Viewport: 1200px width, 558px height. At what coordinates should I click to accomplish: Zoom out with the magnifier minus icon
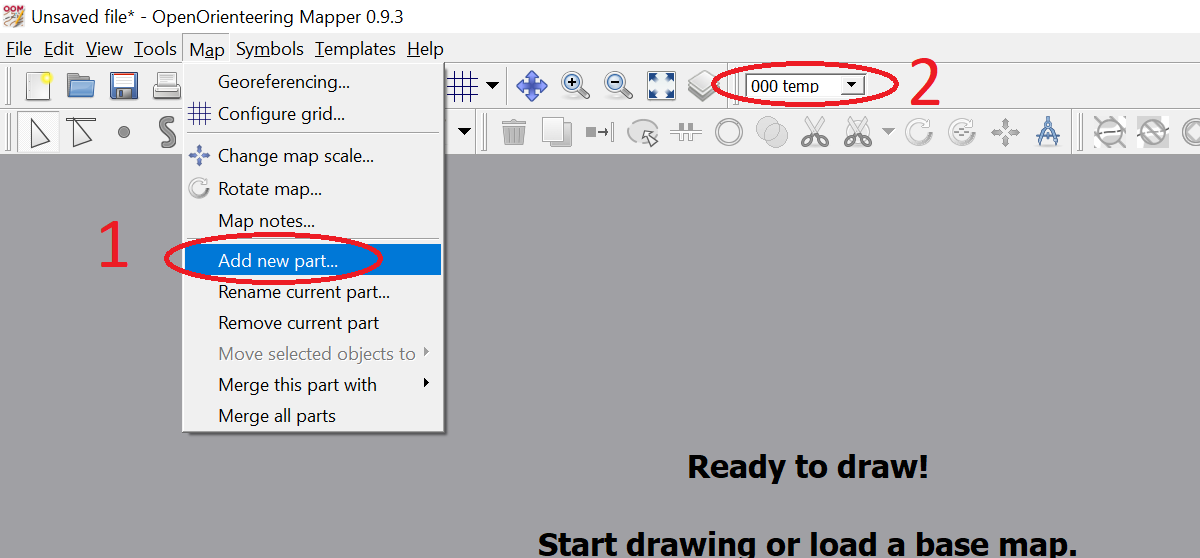(618, 86)
